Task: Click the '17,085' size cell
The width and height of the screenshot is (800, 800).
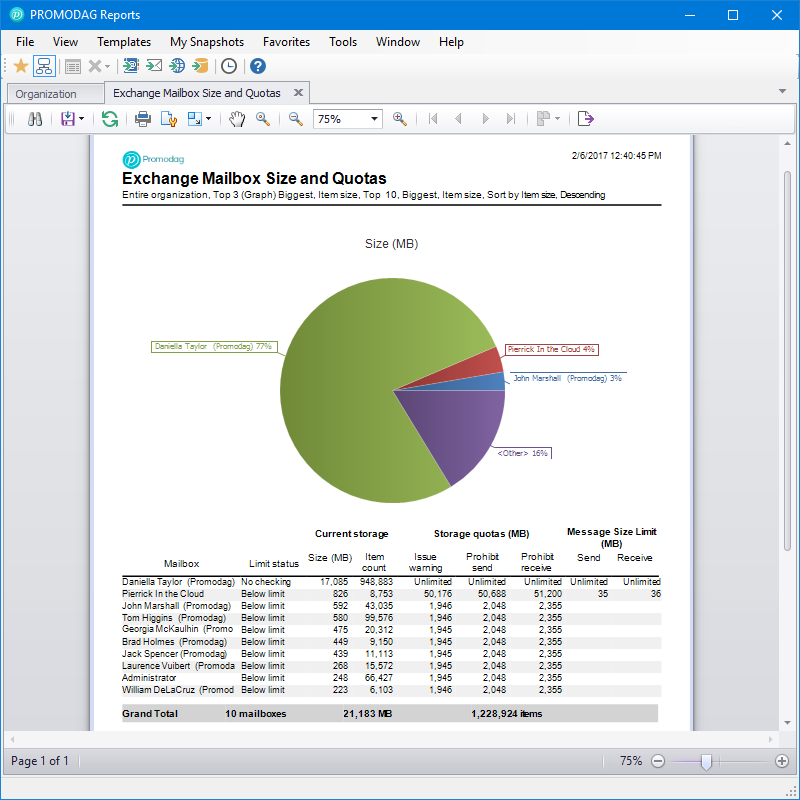Action: coord(334,582)
